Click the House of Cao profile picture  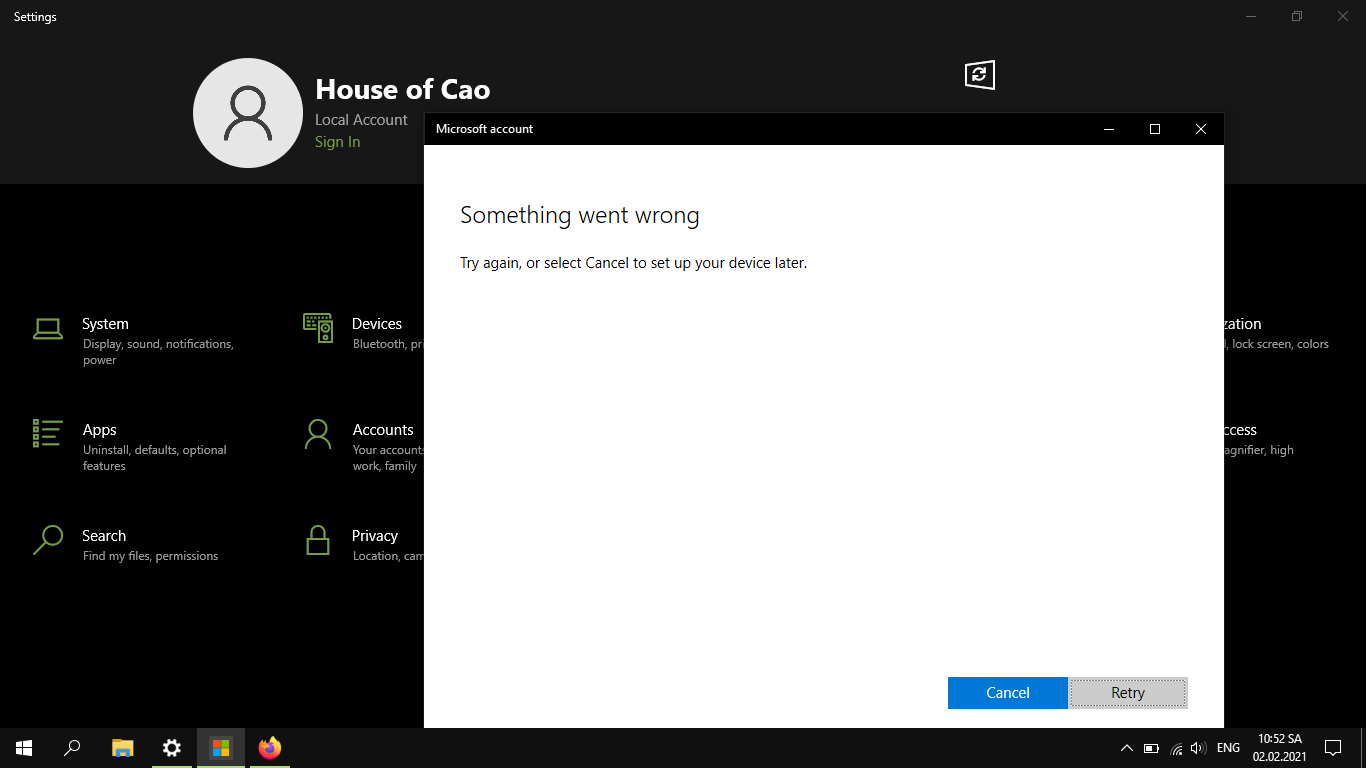(x=248, y=112)
